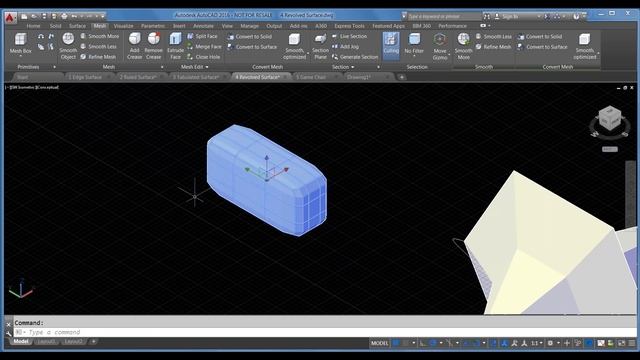Click the move gizmo on the mesh

pyautogui.click(x=267, y=168)
